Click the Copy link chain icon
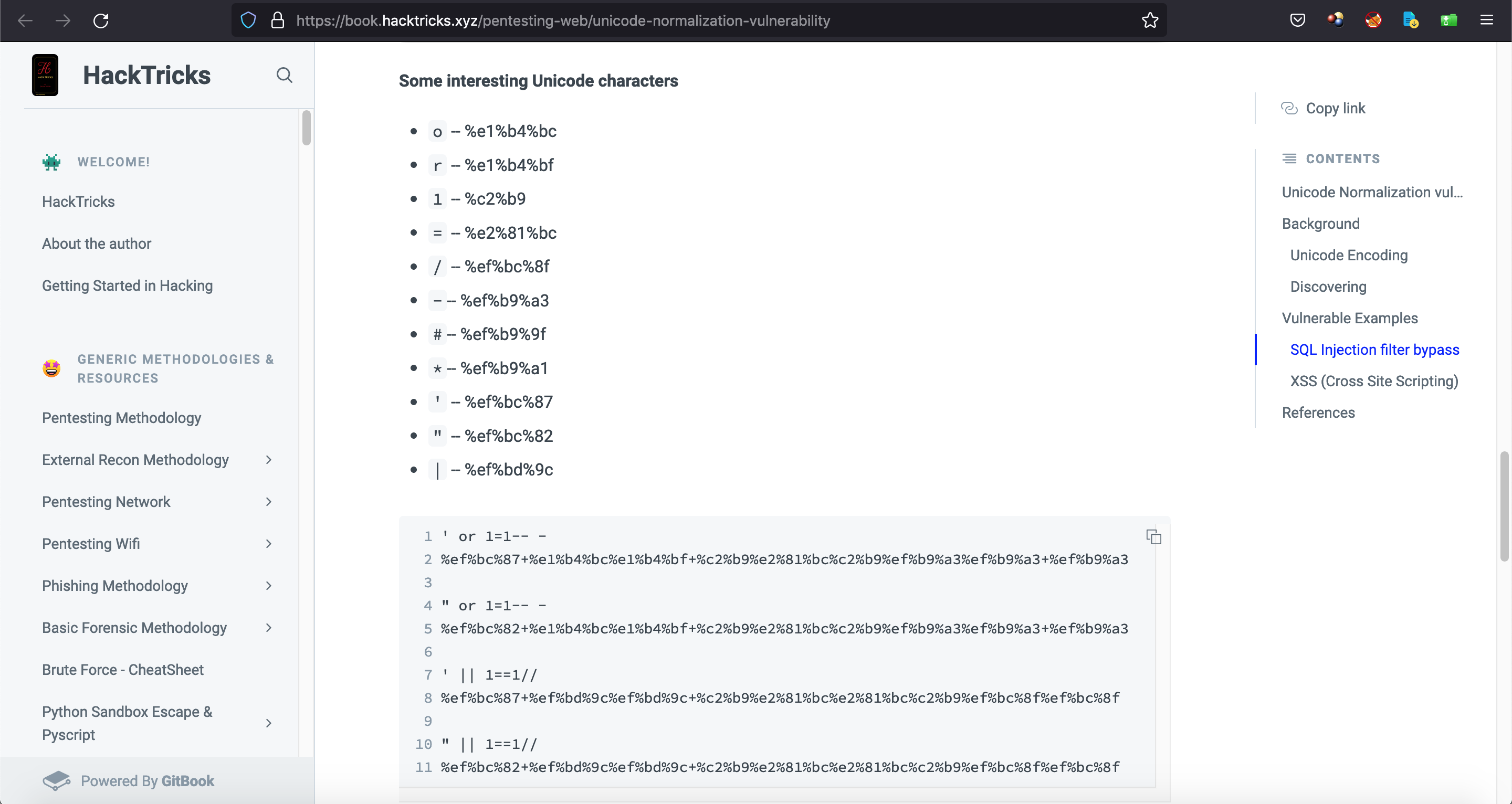 point(1289,109)
